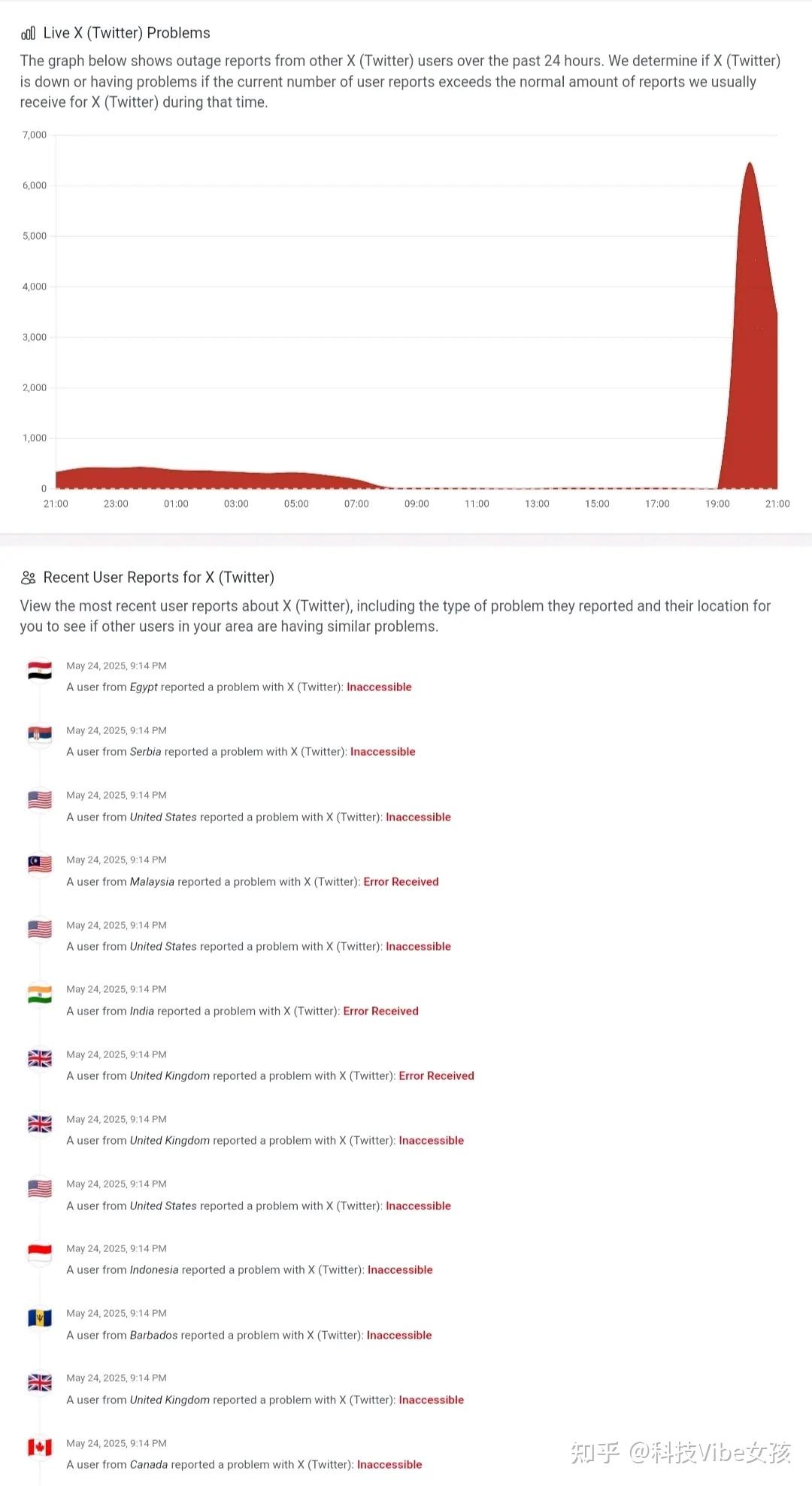The height and width of the screenshot is (1486, 812).
Task: Click the bar chart icon beside Live X Problems
Action: pyautogui.click(x=28, y=33)
